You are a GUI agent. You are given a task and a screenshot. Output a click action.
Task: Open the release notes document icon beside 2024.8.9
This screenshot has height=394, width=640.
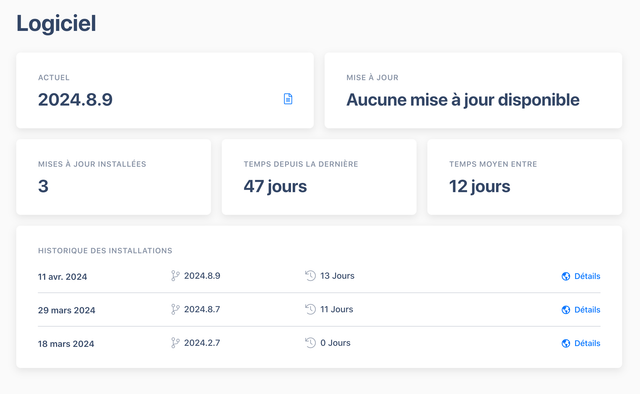pyautogui.click(x=288, y=99)
